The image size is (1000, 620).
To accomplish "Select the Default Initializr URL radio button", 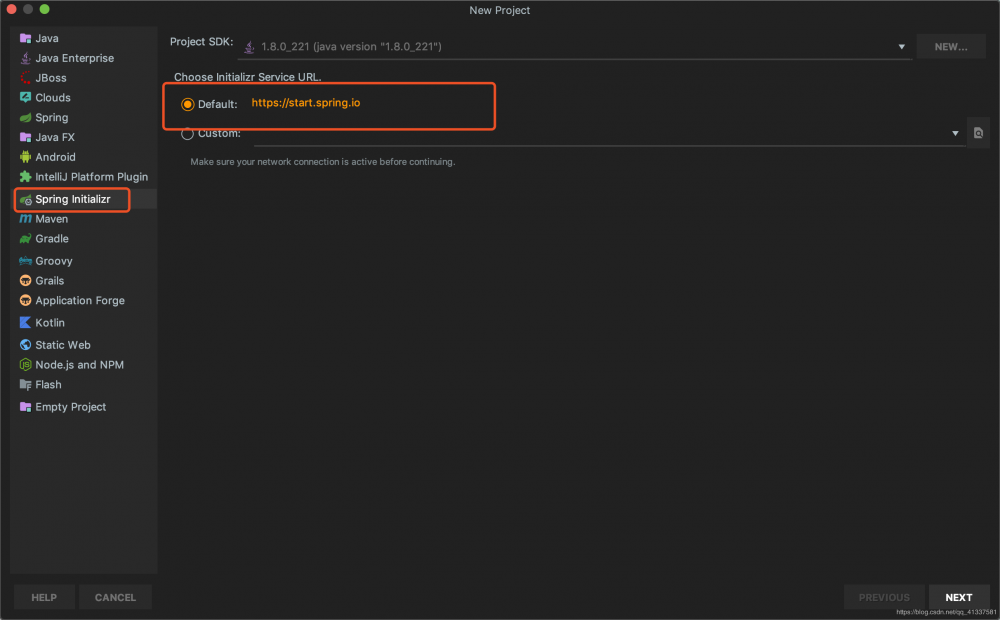I will point(188,104).
